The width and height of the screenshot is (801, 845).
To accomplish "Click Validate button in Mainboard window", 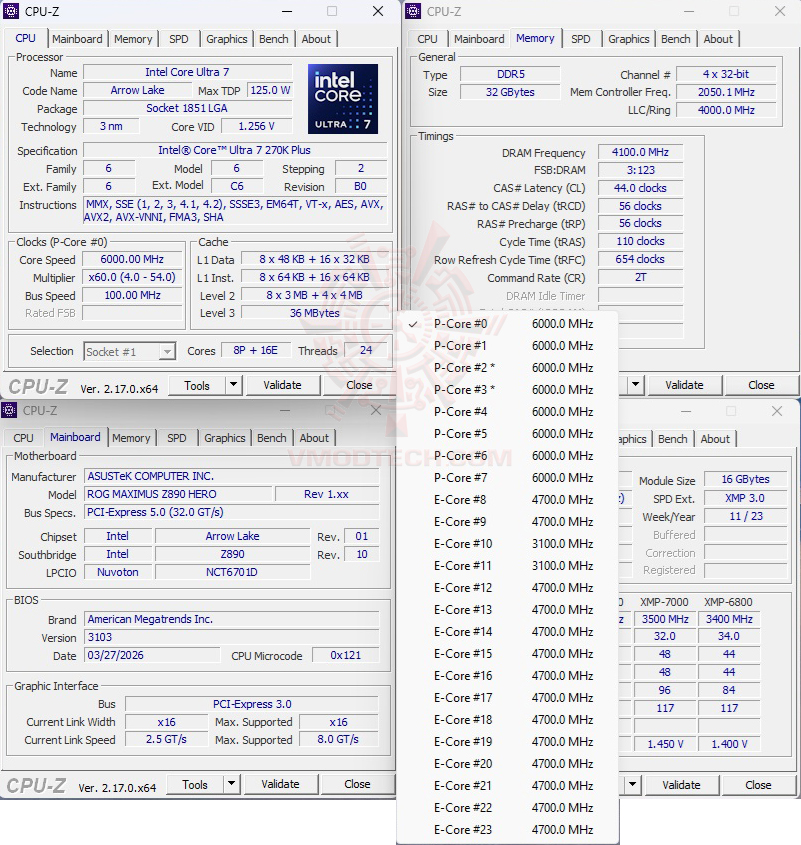I will click(x=280, y=785).
